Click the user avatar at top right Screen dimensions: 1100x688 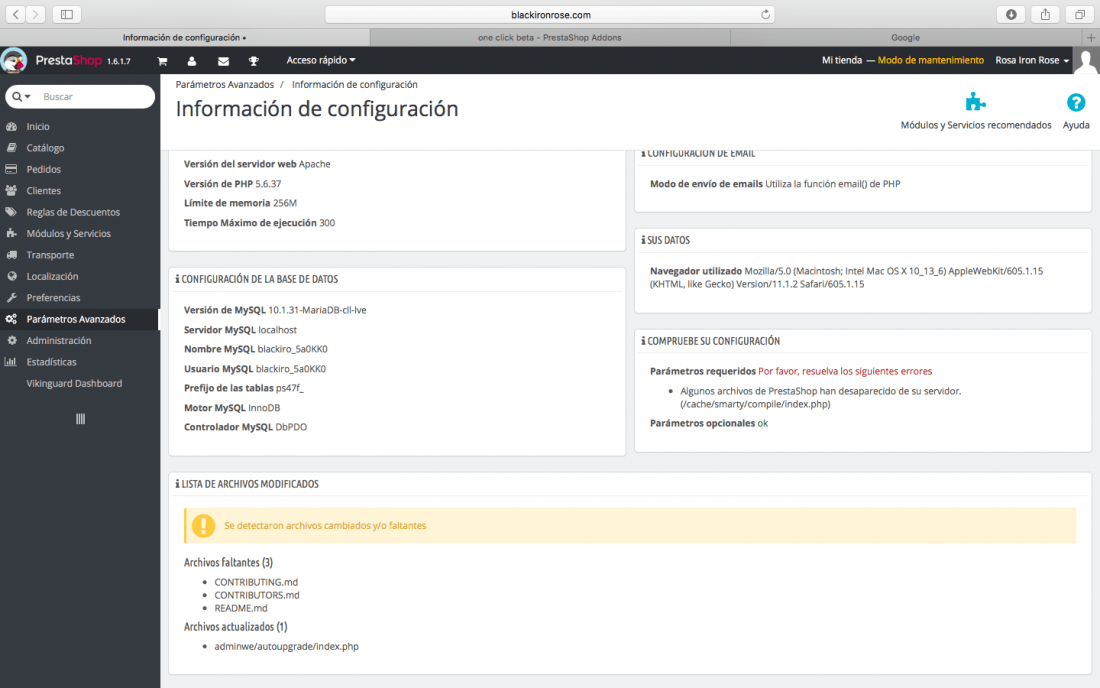[x=1086, y=60]
